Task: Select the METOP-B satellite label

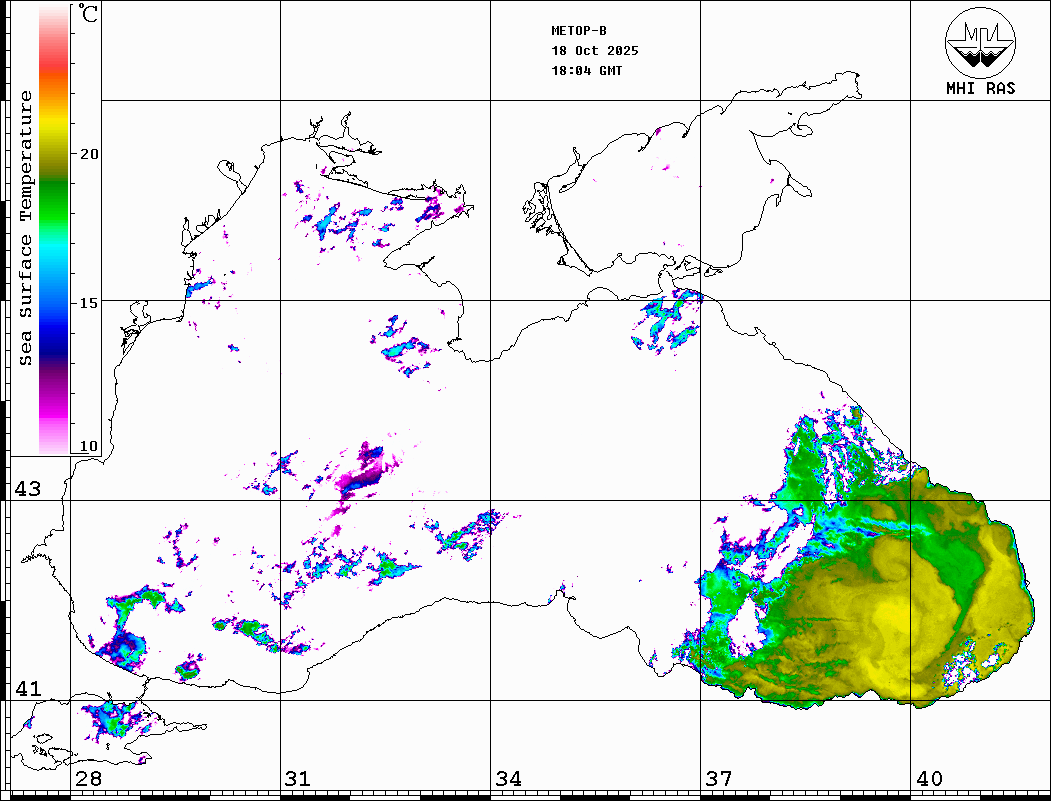Action: [579, 31]
